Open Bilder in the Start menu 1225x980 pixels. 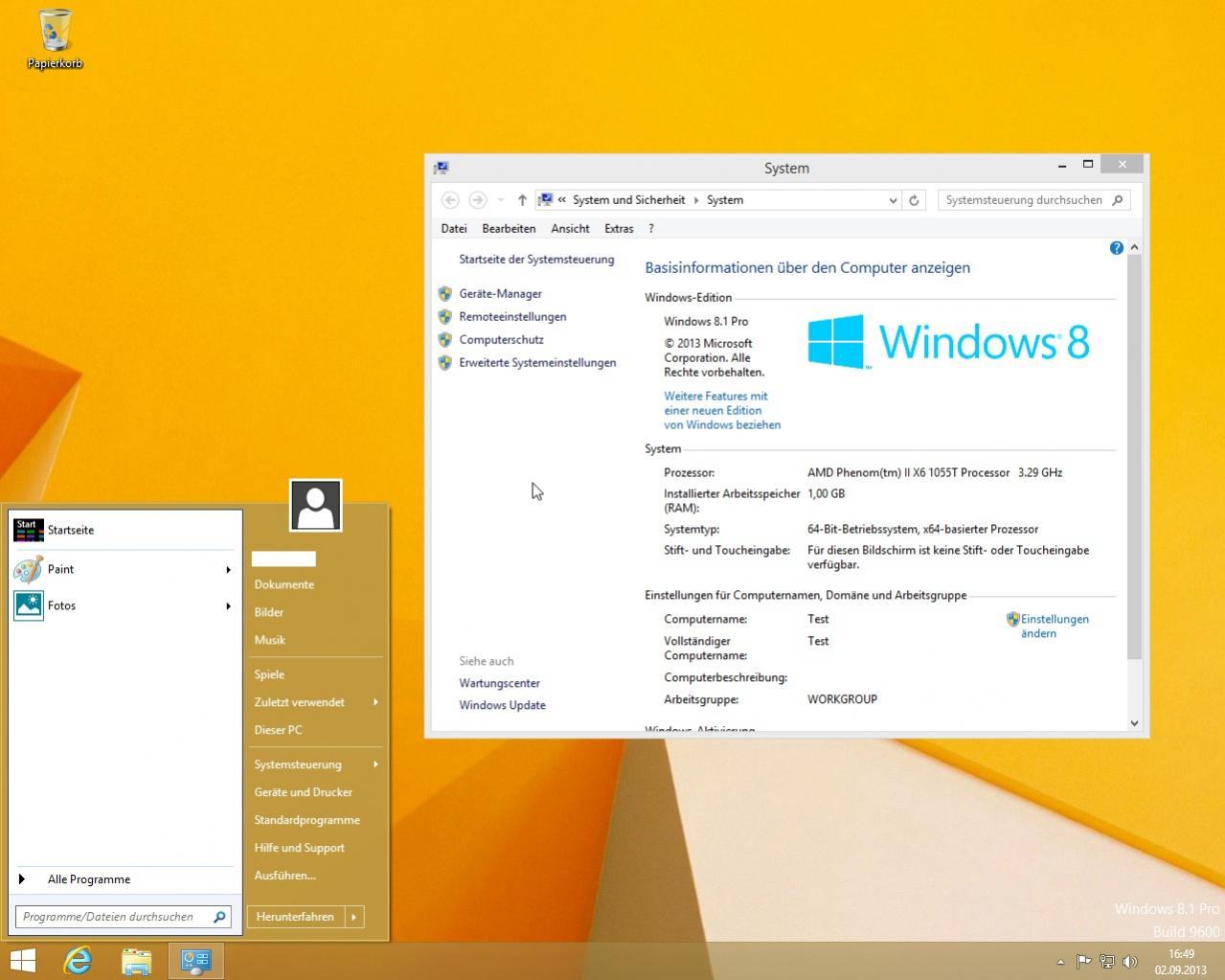(x=268, y=612)
